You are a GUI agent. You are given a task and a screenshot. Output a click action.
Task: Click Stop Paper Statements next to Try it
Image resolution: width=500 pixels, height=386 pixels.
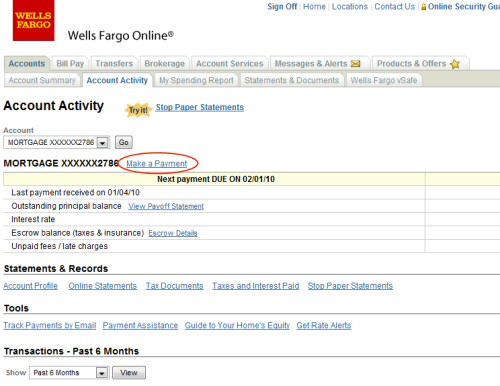[200, 107]
